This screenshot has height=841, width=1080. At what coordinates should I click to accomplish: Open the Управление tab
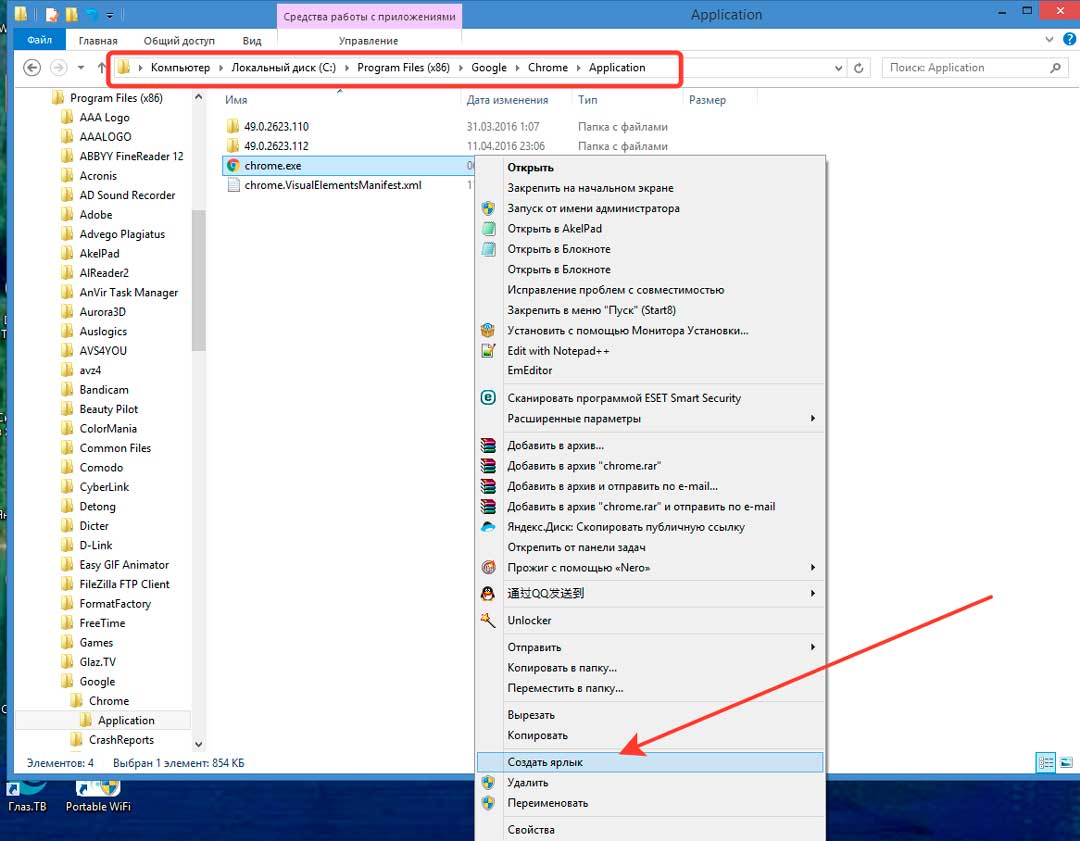(x=368, y=41)
